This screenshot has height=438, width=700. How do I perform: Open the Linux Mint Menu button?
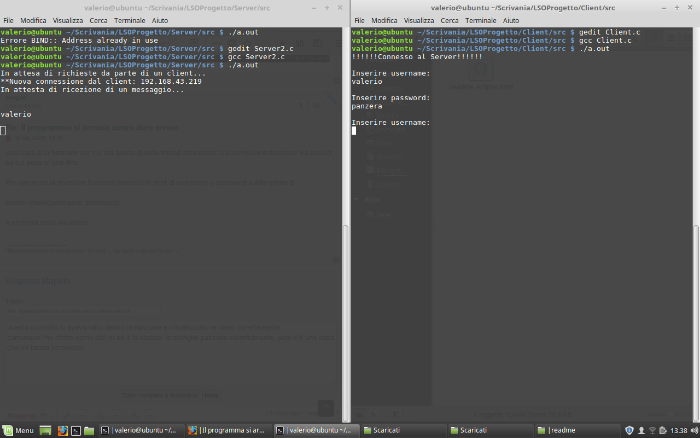(x=19, y=430)
